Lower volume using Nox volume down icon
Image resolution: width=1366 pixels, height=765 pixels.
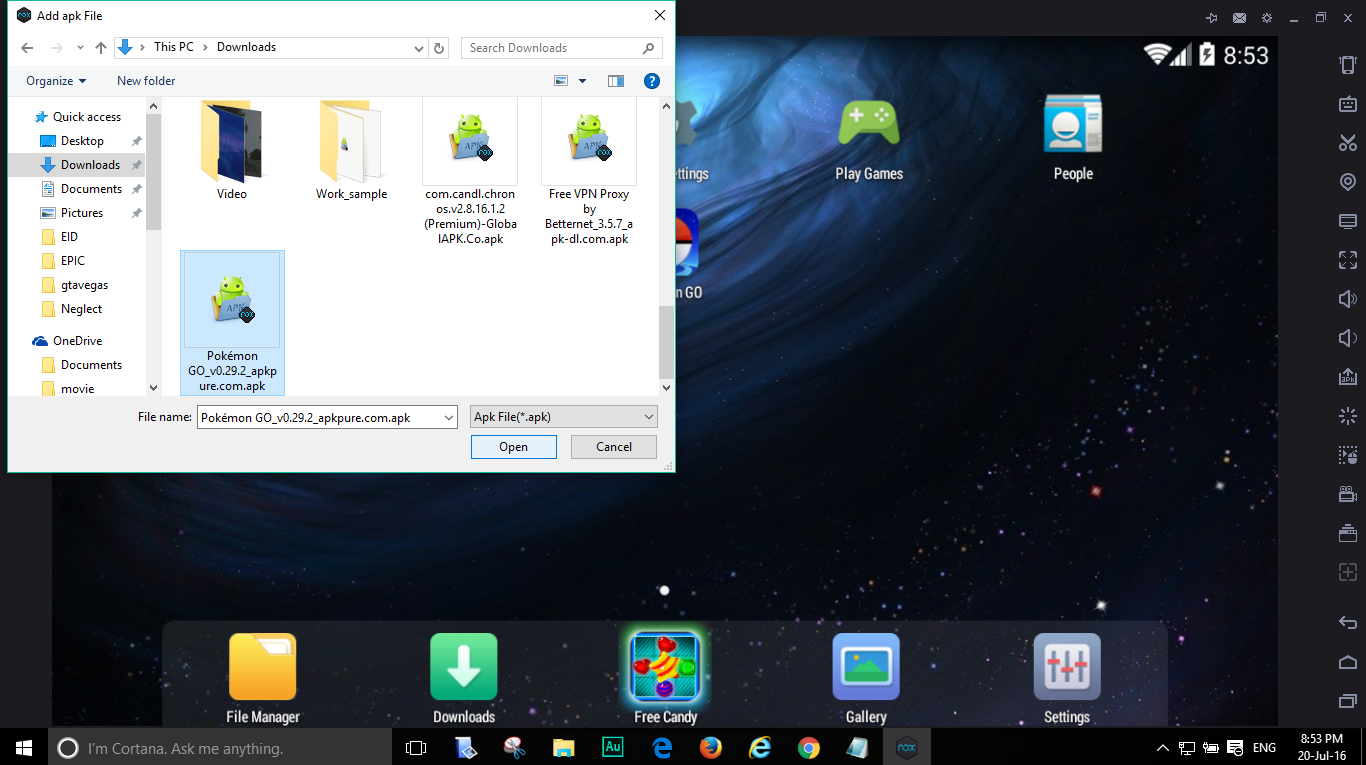click(x=1347, y=338)
